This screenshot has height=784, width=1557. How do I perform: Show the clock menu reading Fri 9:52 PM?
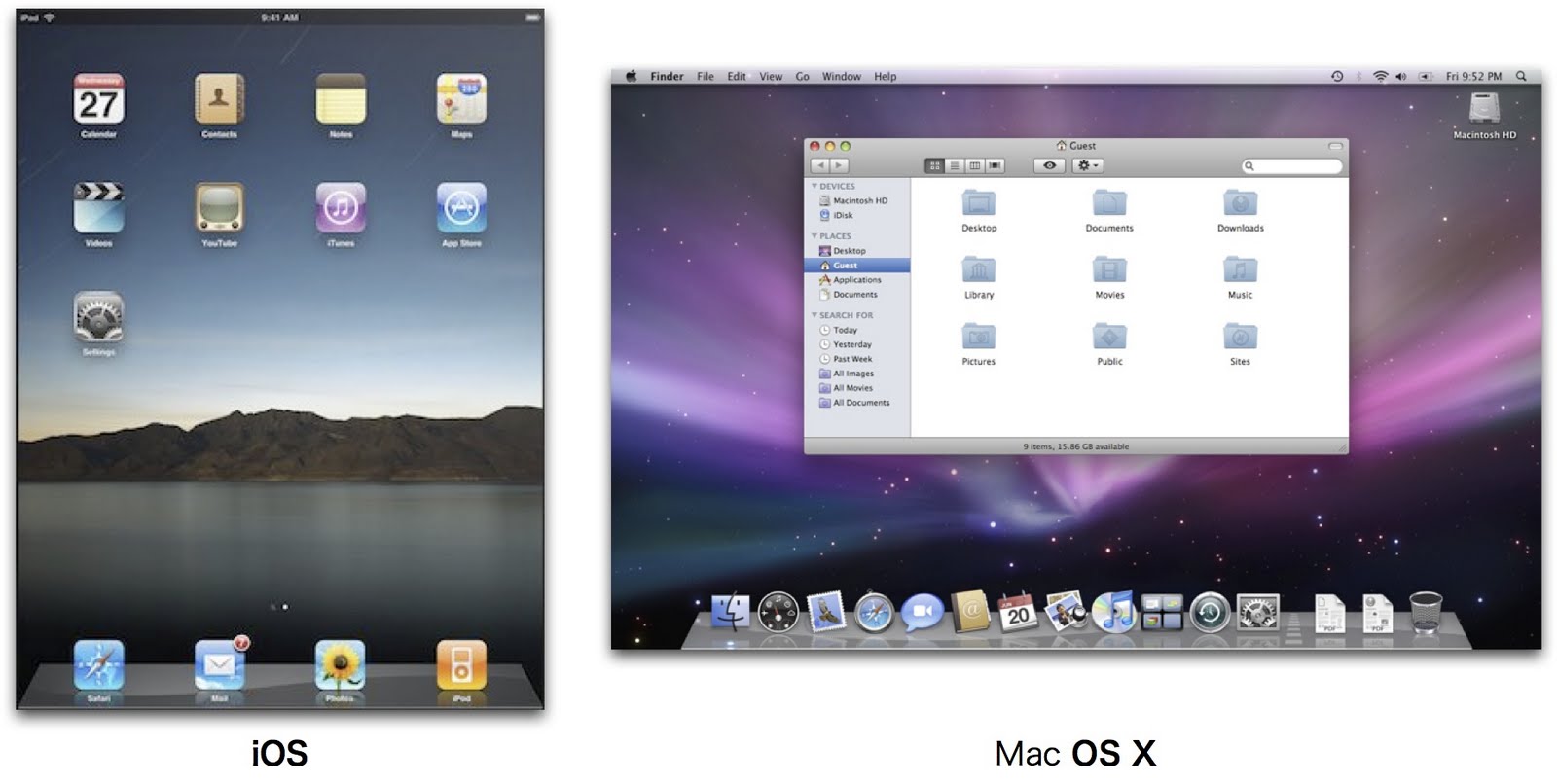[1473, 76]
